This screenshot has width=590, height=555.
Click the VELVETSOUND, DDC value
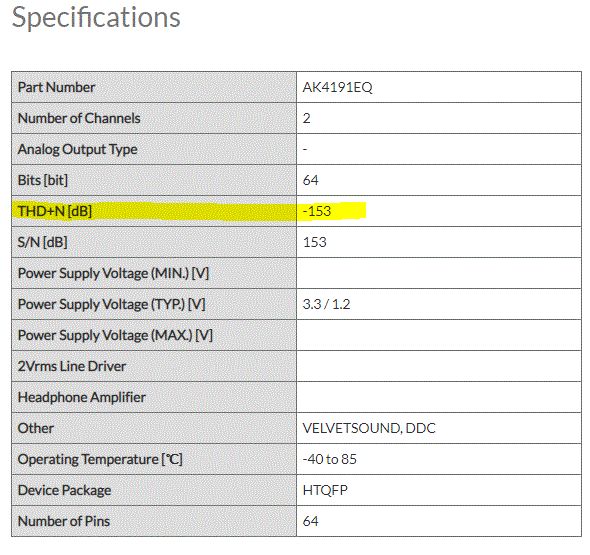point(369,428)
